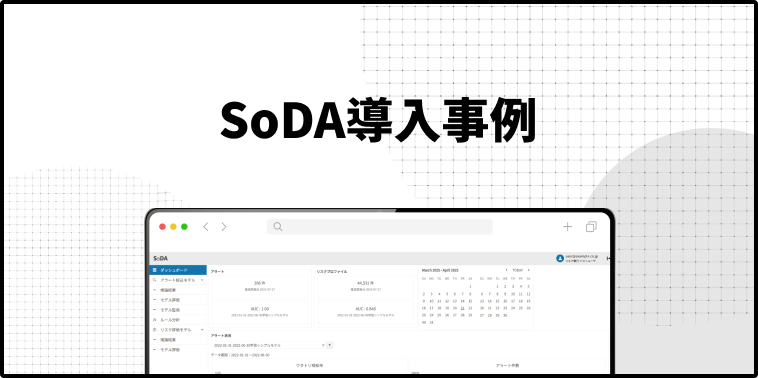Image resolution: width=758 pixels, height=378 pixels.
Task: Open the アラート model sidebar section
Action: (178, 280)
